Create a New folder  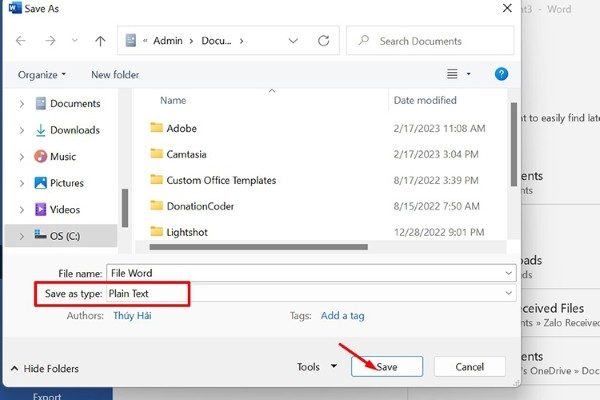115,75
